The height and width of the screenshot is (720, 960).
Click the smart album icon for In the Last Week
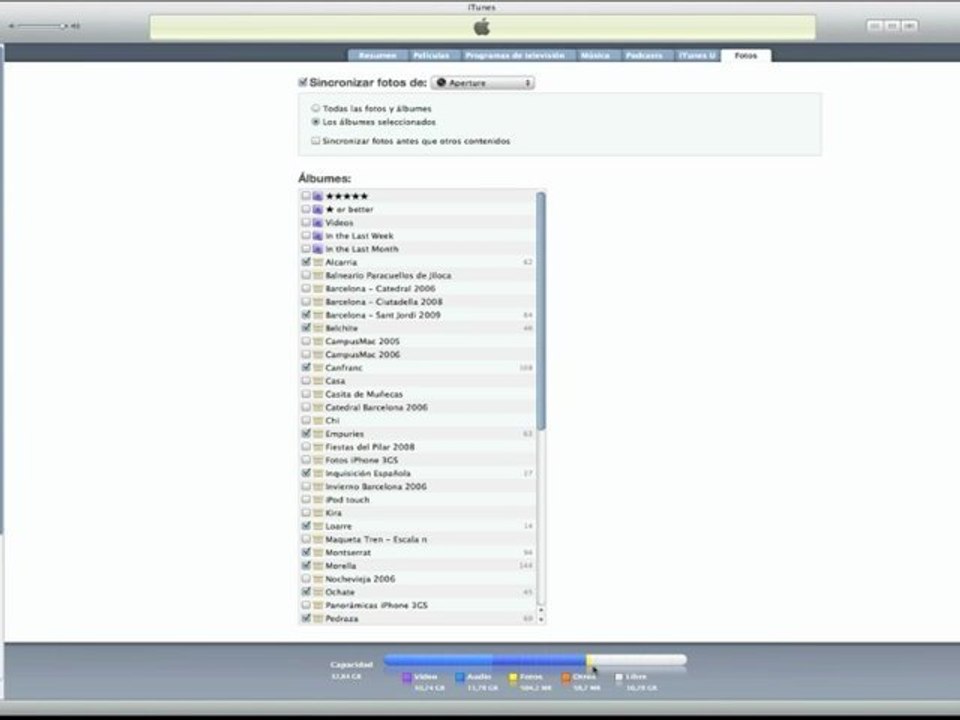coord(318,236)
